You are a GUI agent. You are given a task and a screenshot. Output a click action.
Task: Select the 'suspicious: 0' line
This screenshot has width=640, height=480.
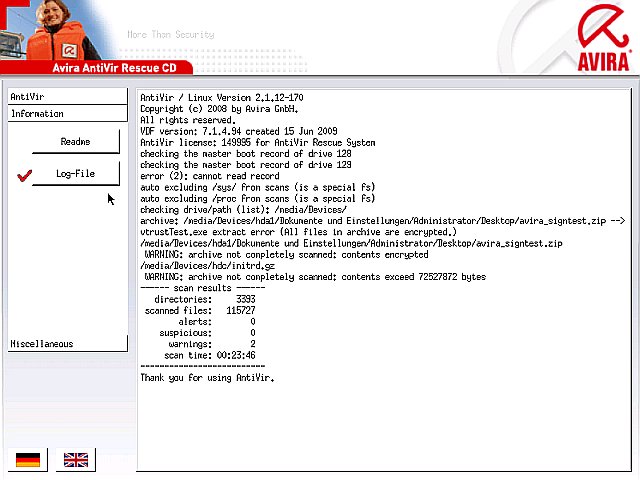pos(207,333)
